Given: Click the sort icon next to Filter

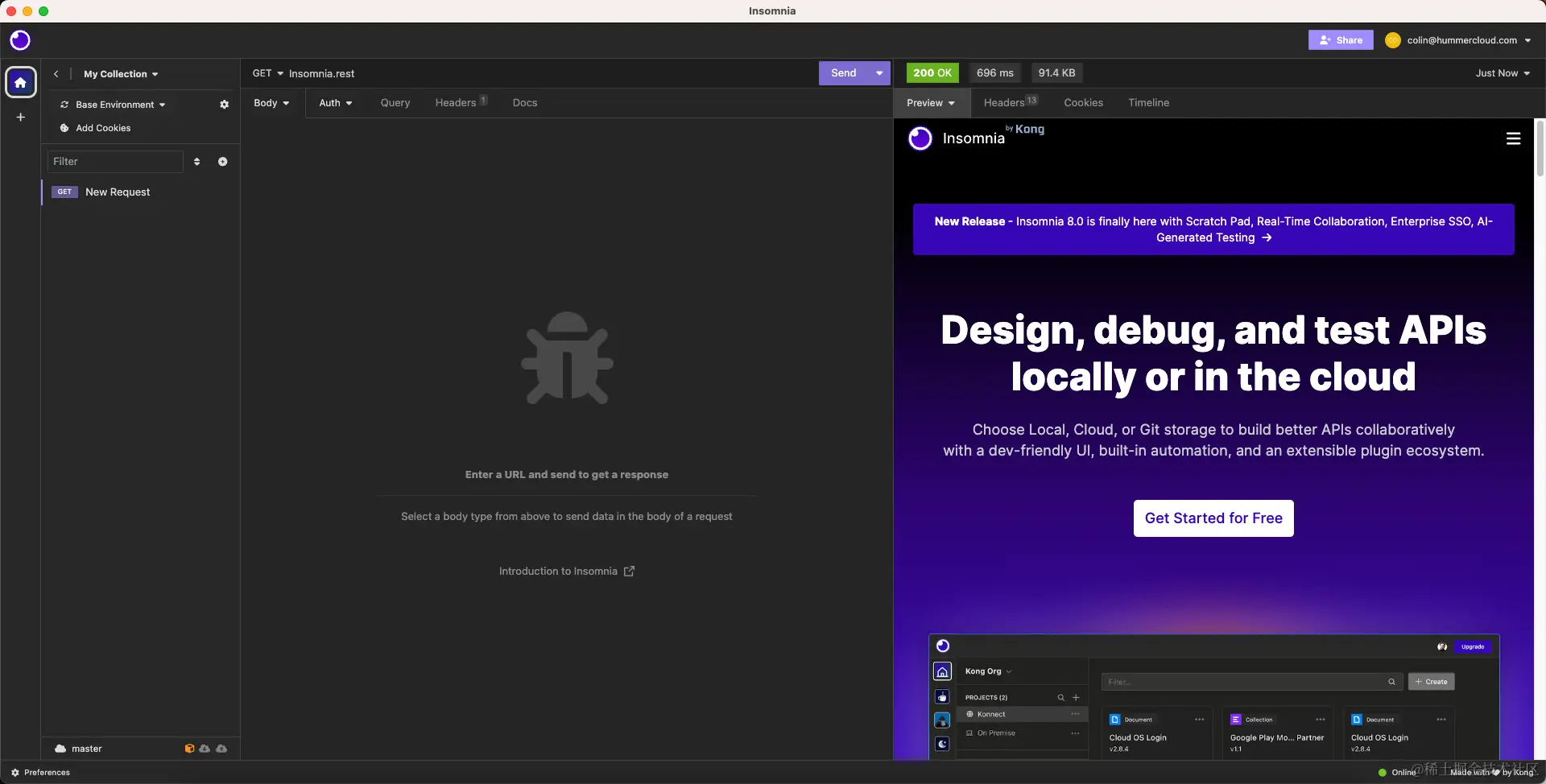Looking at the screenshot, I should 197,162.
